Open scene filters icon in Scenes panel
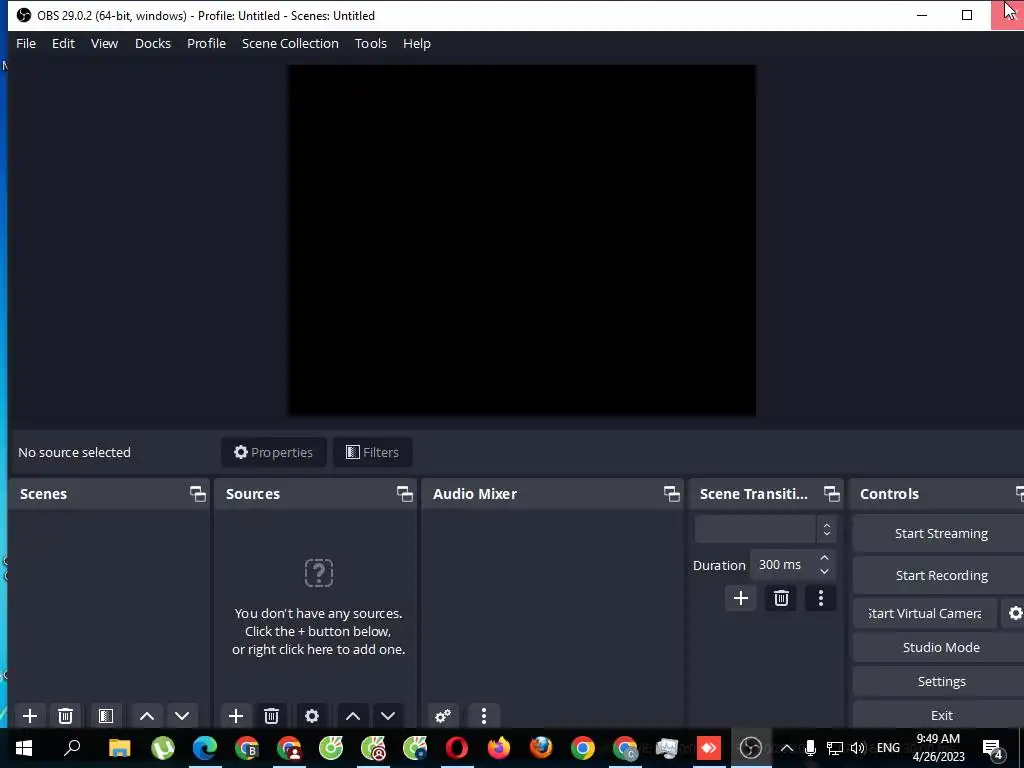Screen dimensions: 1024x768 click(106, 716)
